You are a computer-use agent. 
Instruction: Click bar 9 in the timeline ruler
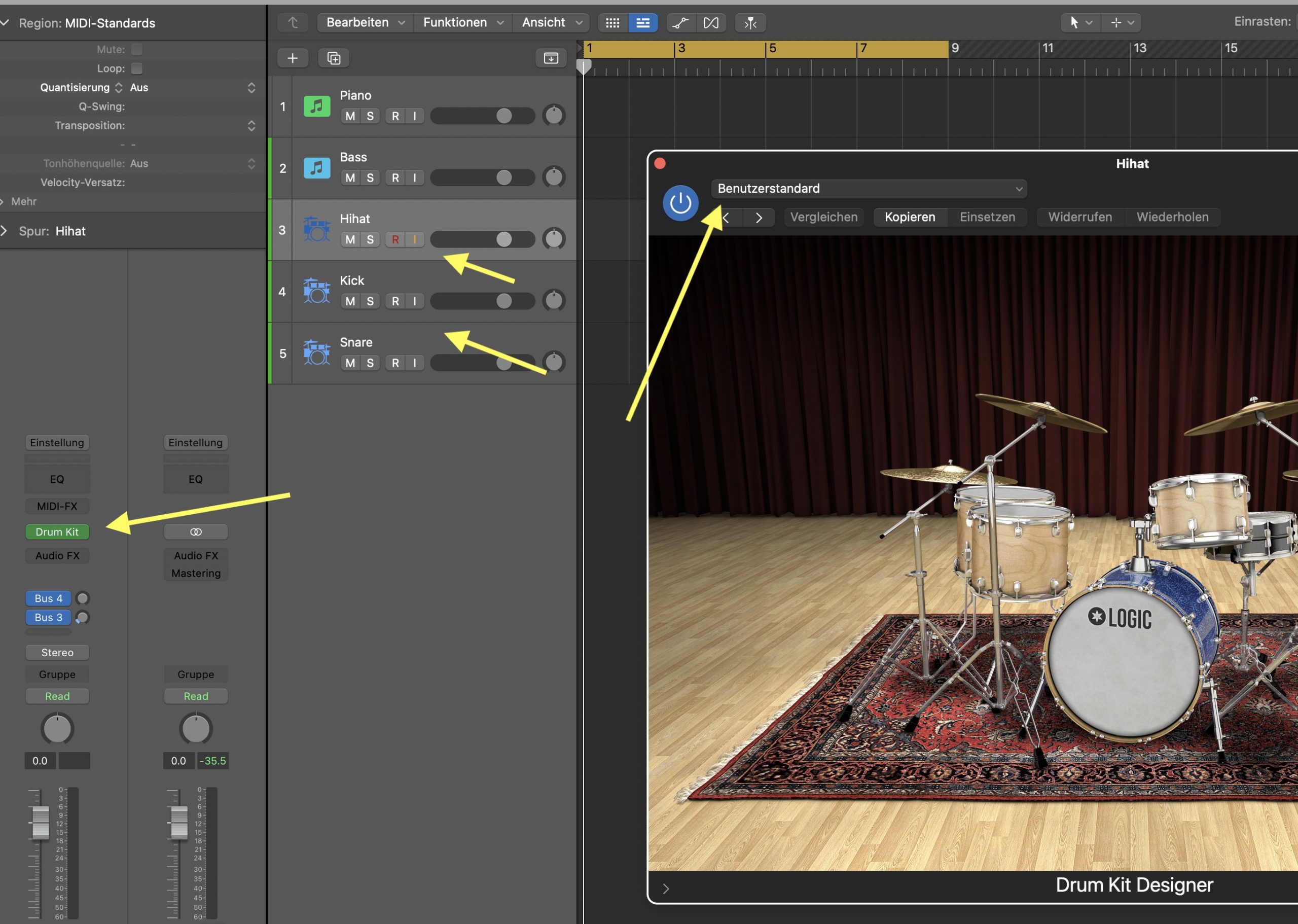pos(955,48)
